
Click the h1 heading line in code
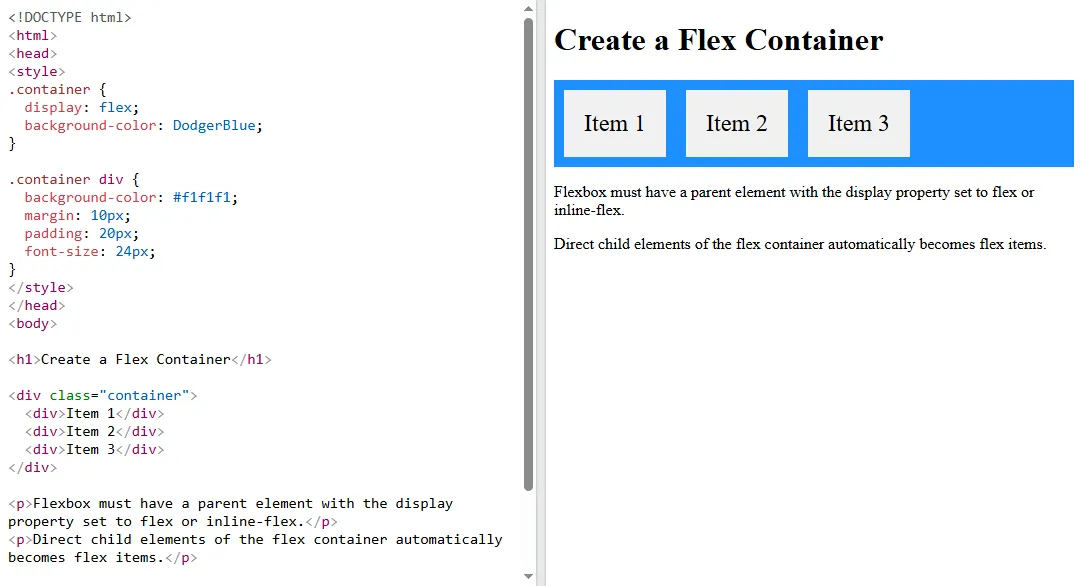point(140,360)
